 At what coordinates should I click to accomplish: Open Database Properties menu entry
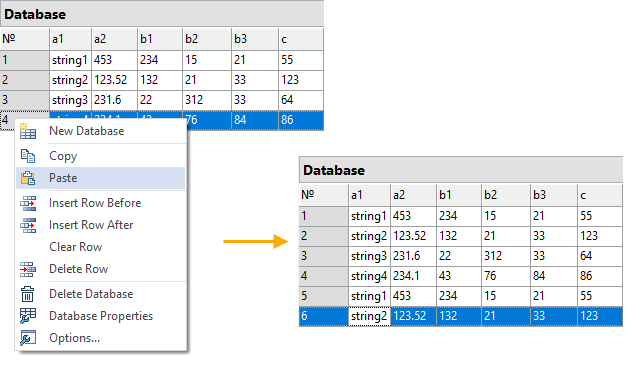[101, 316]
